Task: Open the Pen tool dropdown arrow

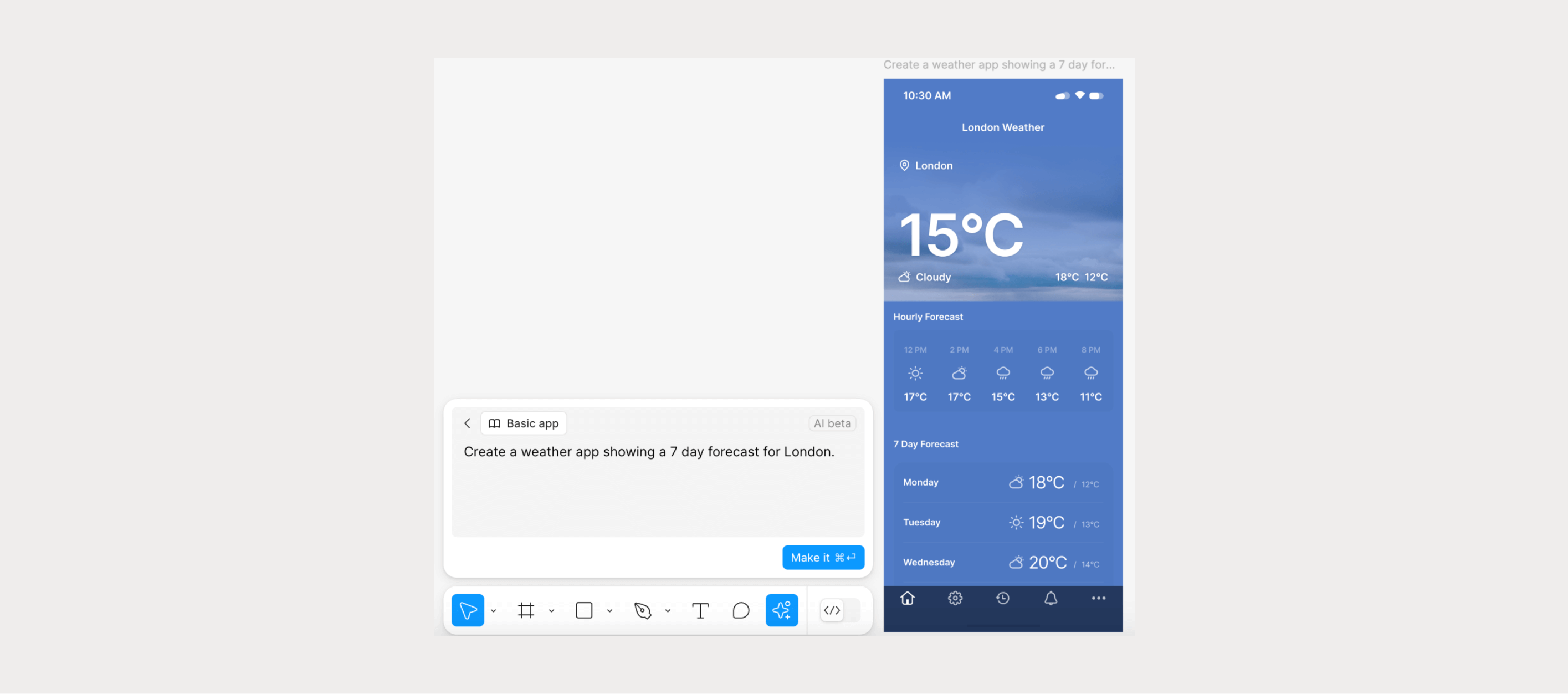Action: coord(668,611)
